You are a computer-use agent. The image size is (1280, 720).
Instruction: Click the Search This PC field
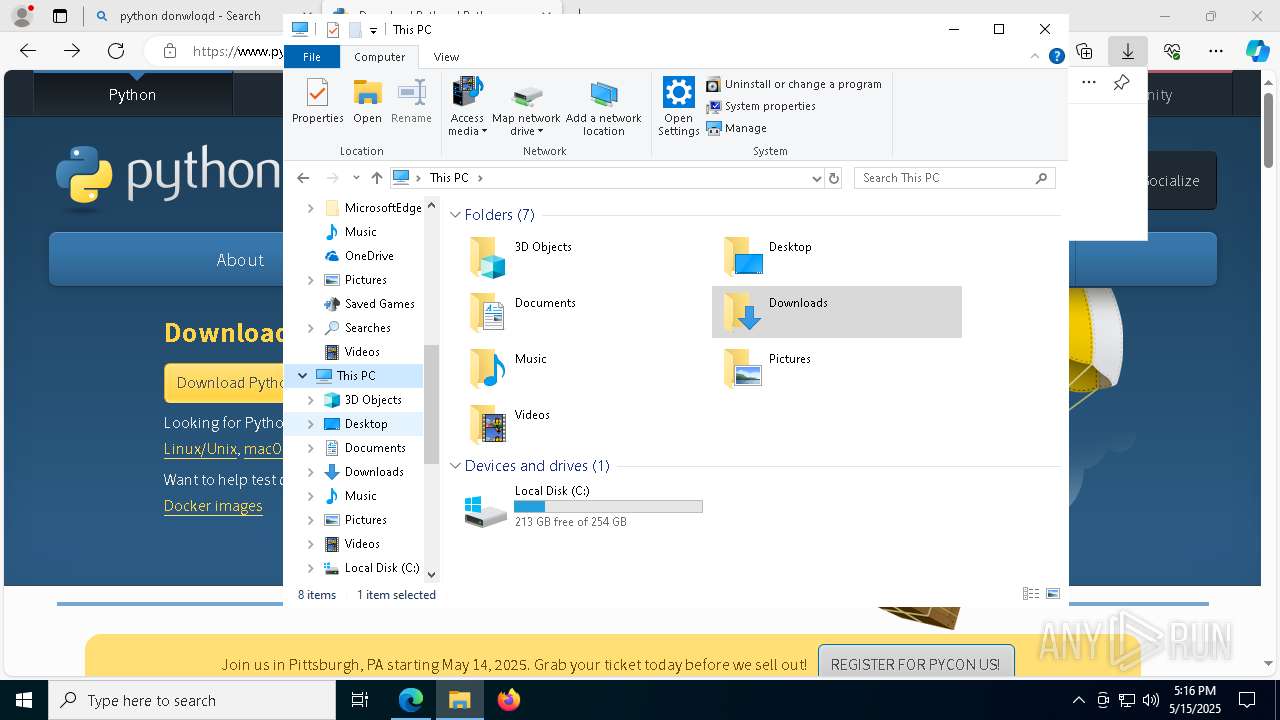[x=954, y=178]
